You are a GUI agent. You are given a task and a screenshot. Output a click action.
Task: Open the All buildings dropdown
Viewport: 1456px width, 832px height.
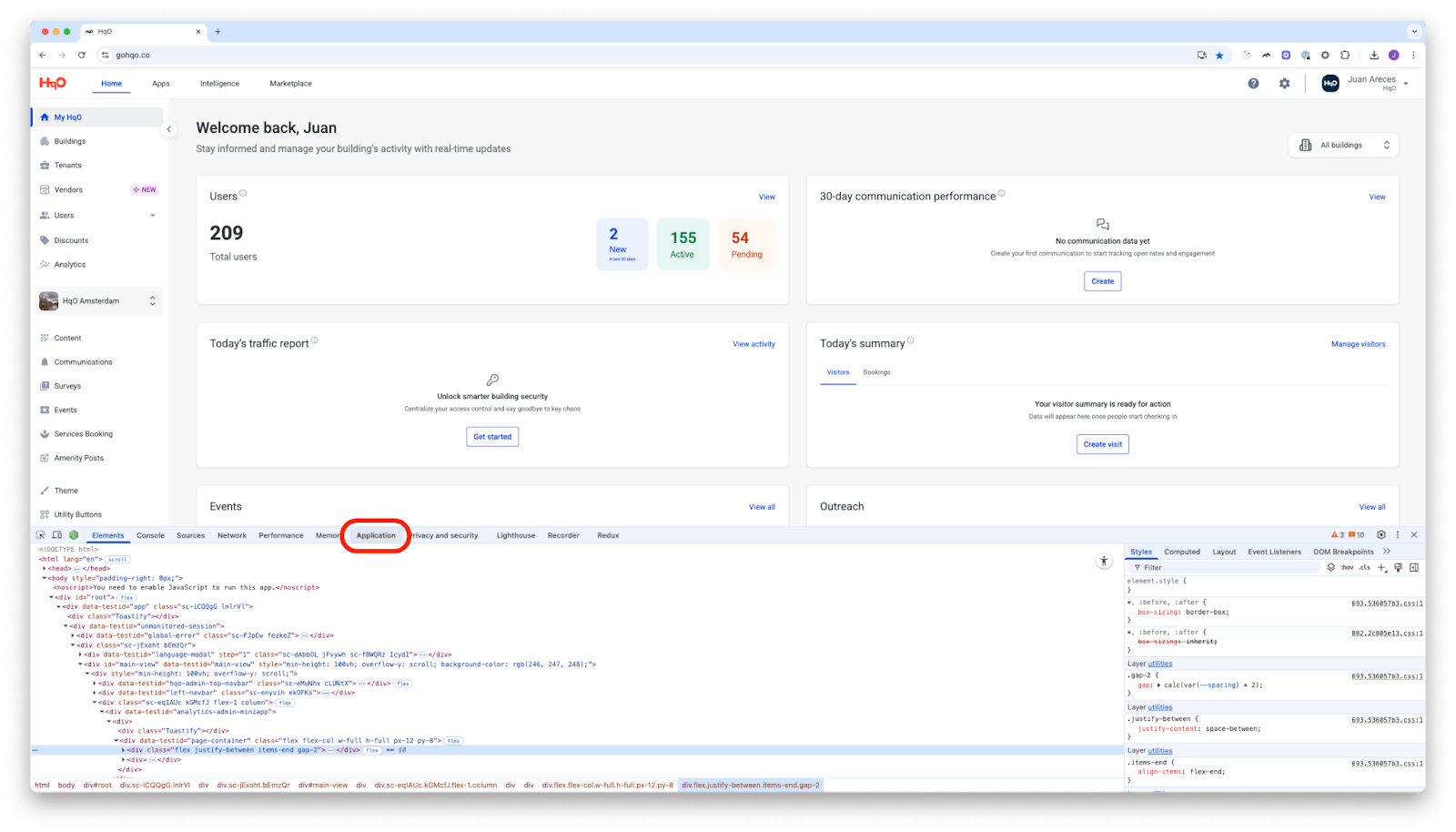point(1344,146)
